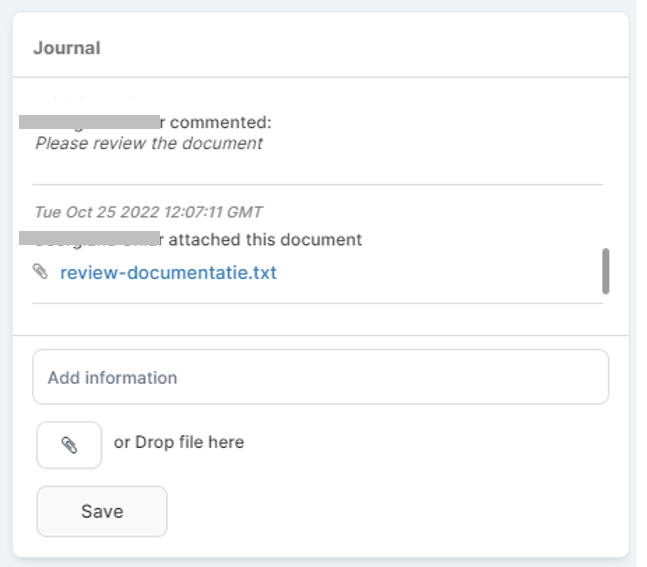647x567 pixels.
Task: Select the "Please review the document" comment text
Action: tap(149, 143)
